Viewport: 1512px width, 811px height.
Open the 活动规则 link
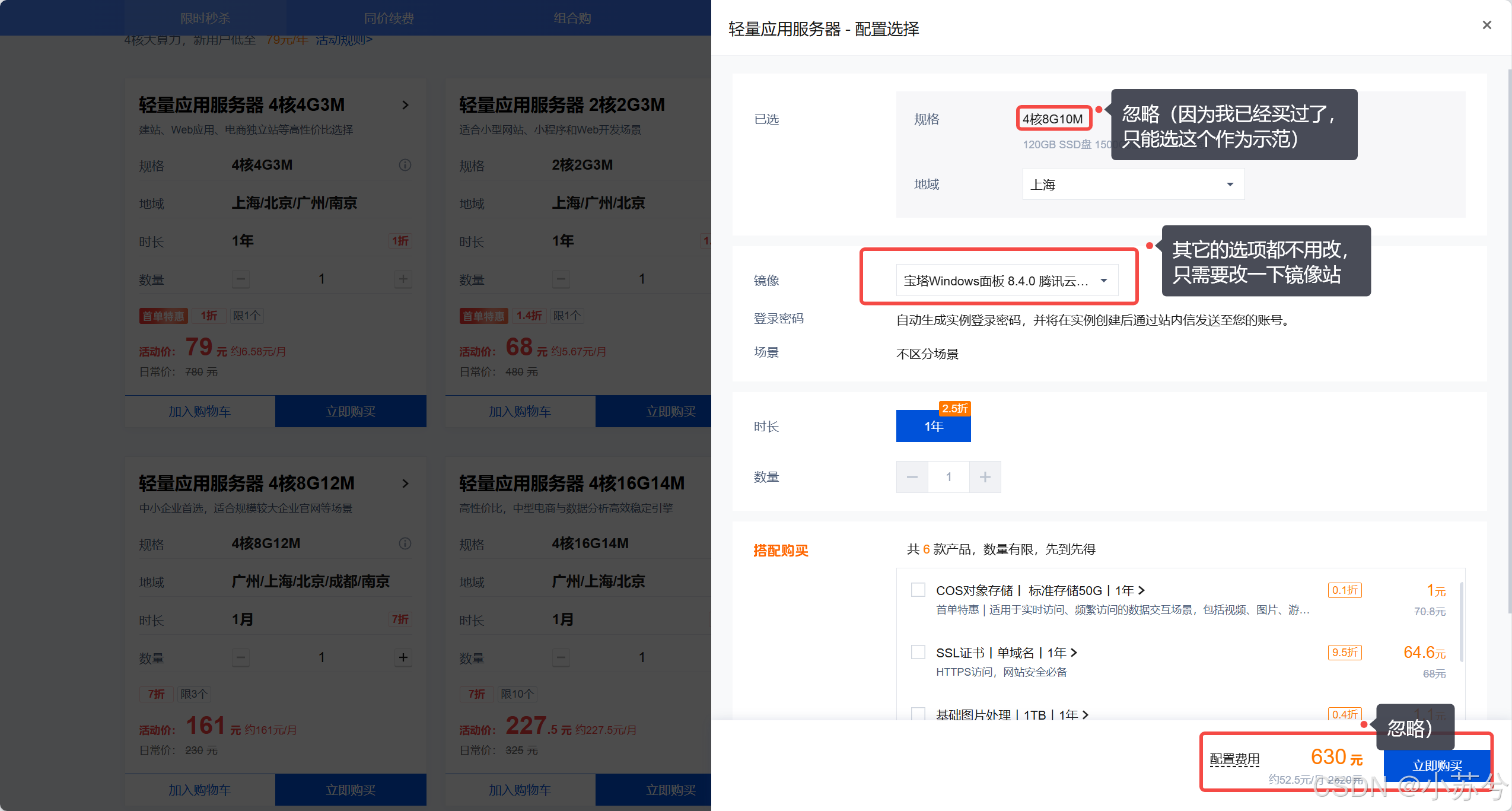[344, 40]
